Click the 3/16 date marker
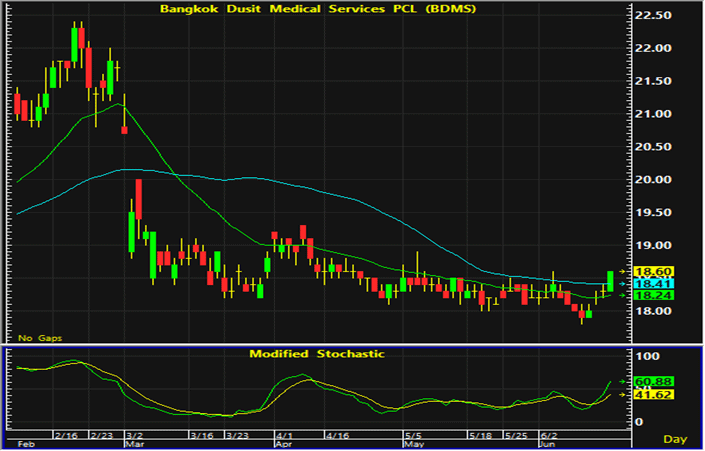The height and width of the screenshot is (451, 705). [201, 436]
